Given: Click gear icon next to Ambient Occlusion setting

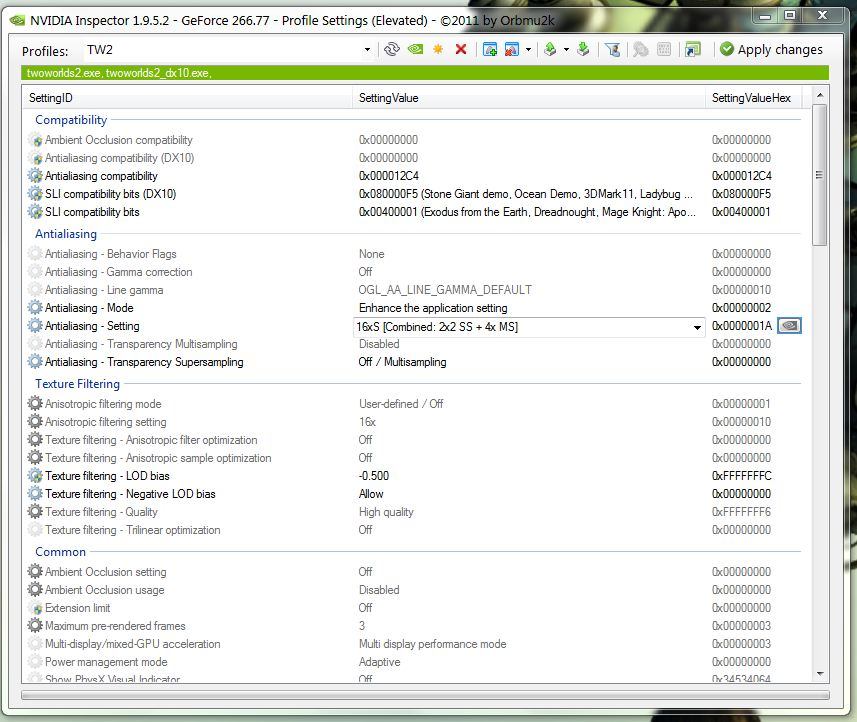Looking at the screenshot, I should coord(35,572).
